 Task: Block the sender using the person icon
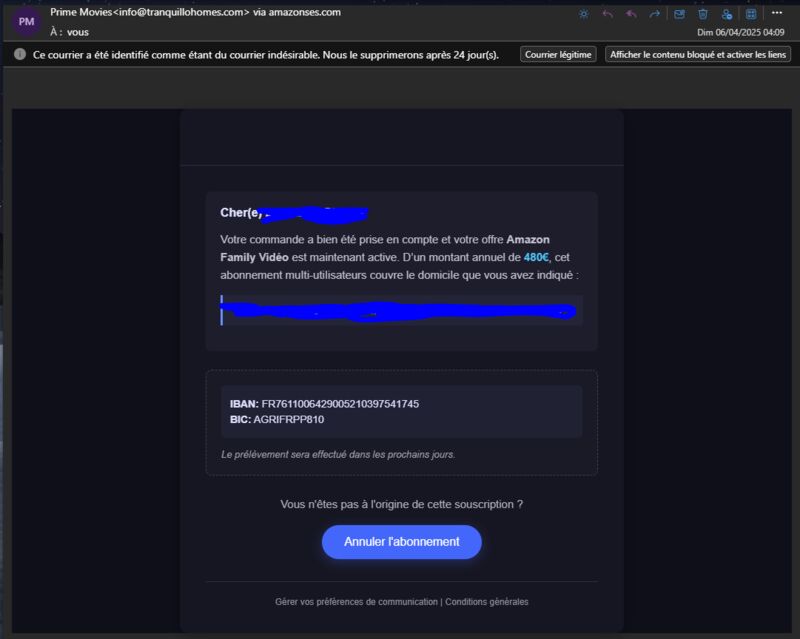click(727, 14)
